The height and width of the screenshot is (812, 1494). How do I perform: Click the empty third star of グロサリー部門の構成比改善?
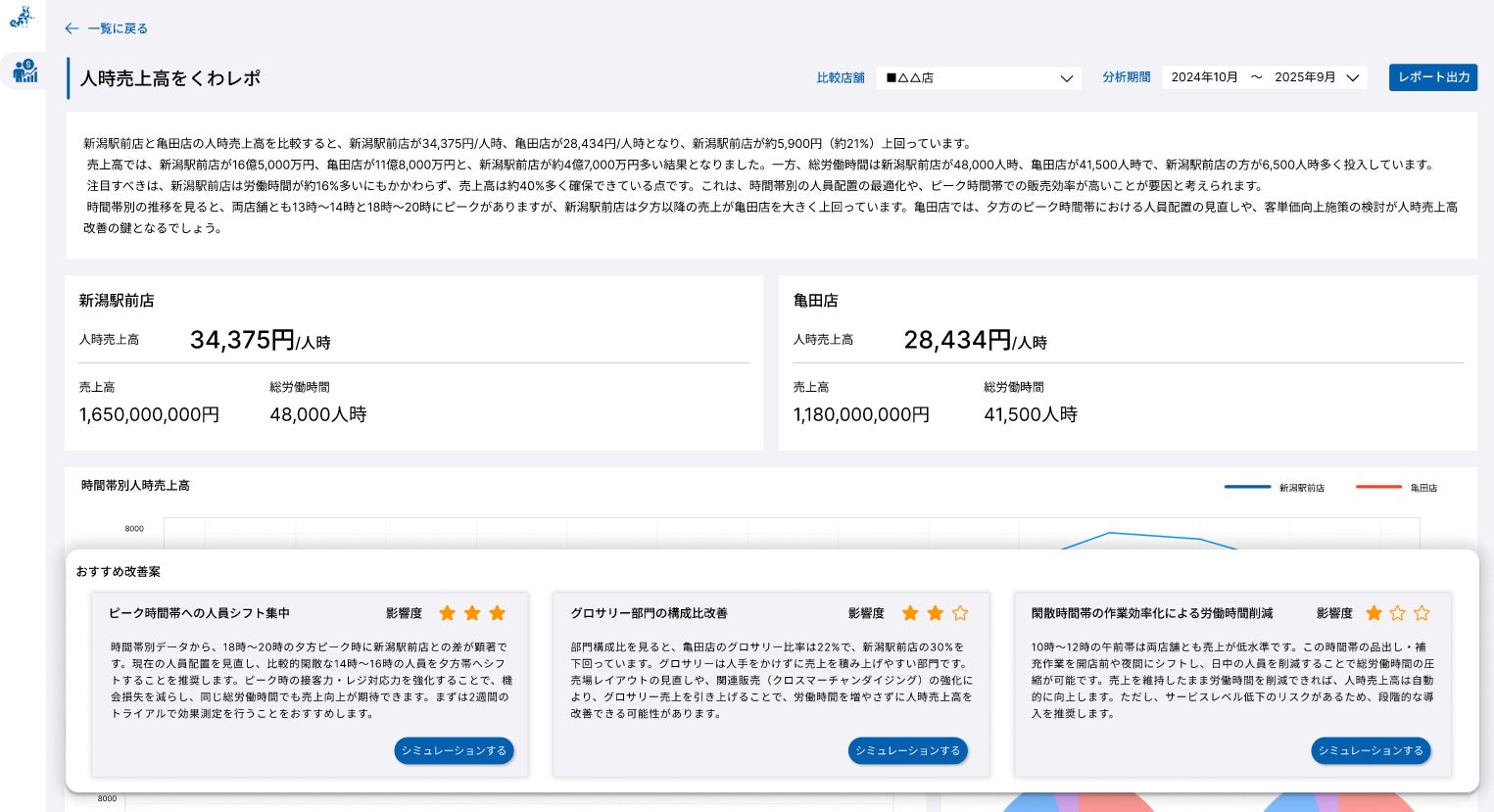[x=960, y=613]
